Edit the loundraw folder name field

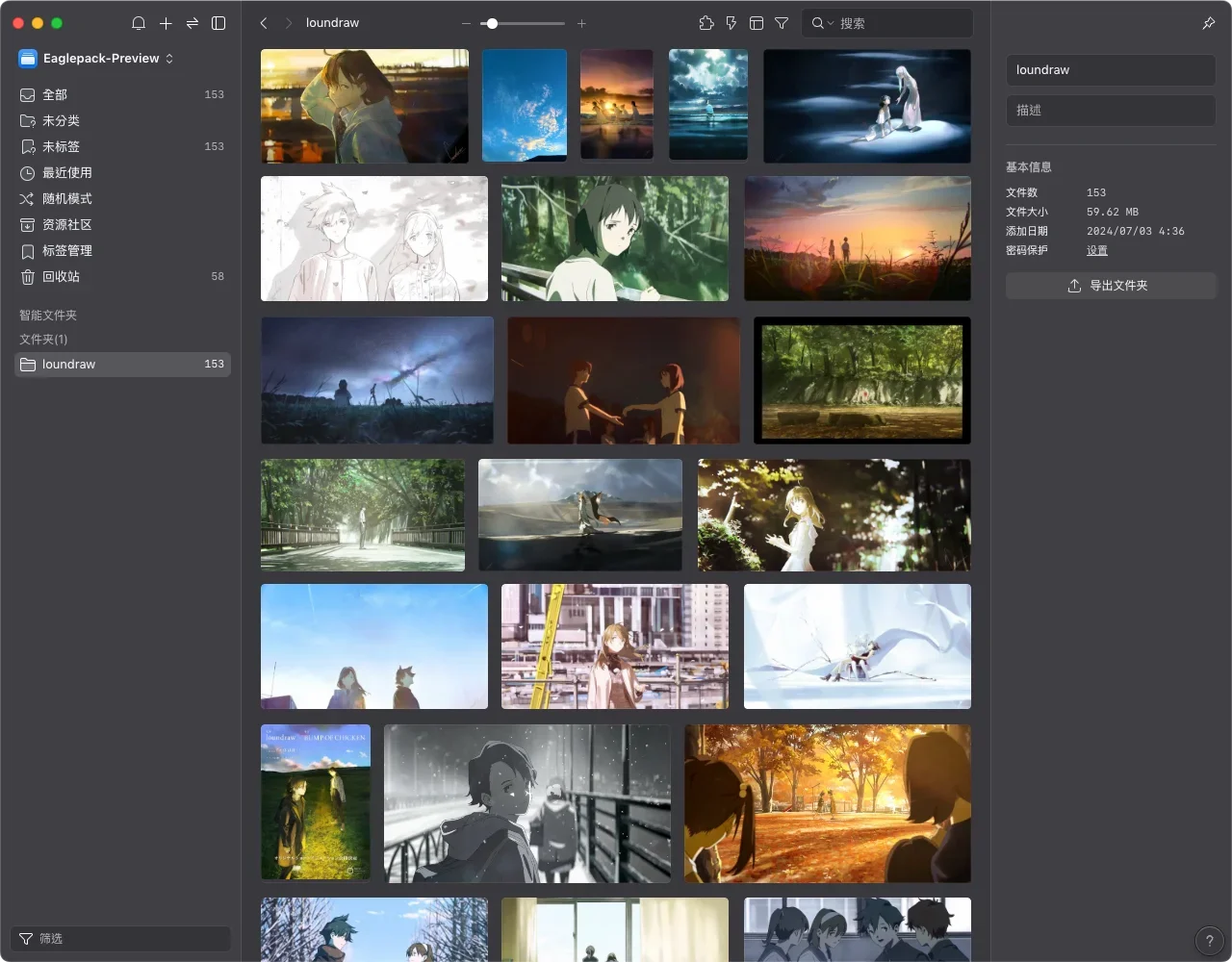[1111, 70]
